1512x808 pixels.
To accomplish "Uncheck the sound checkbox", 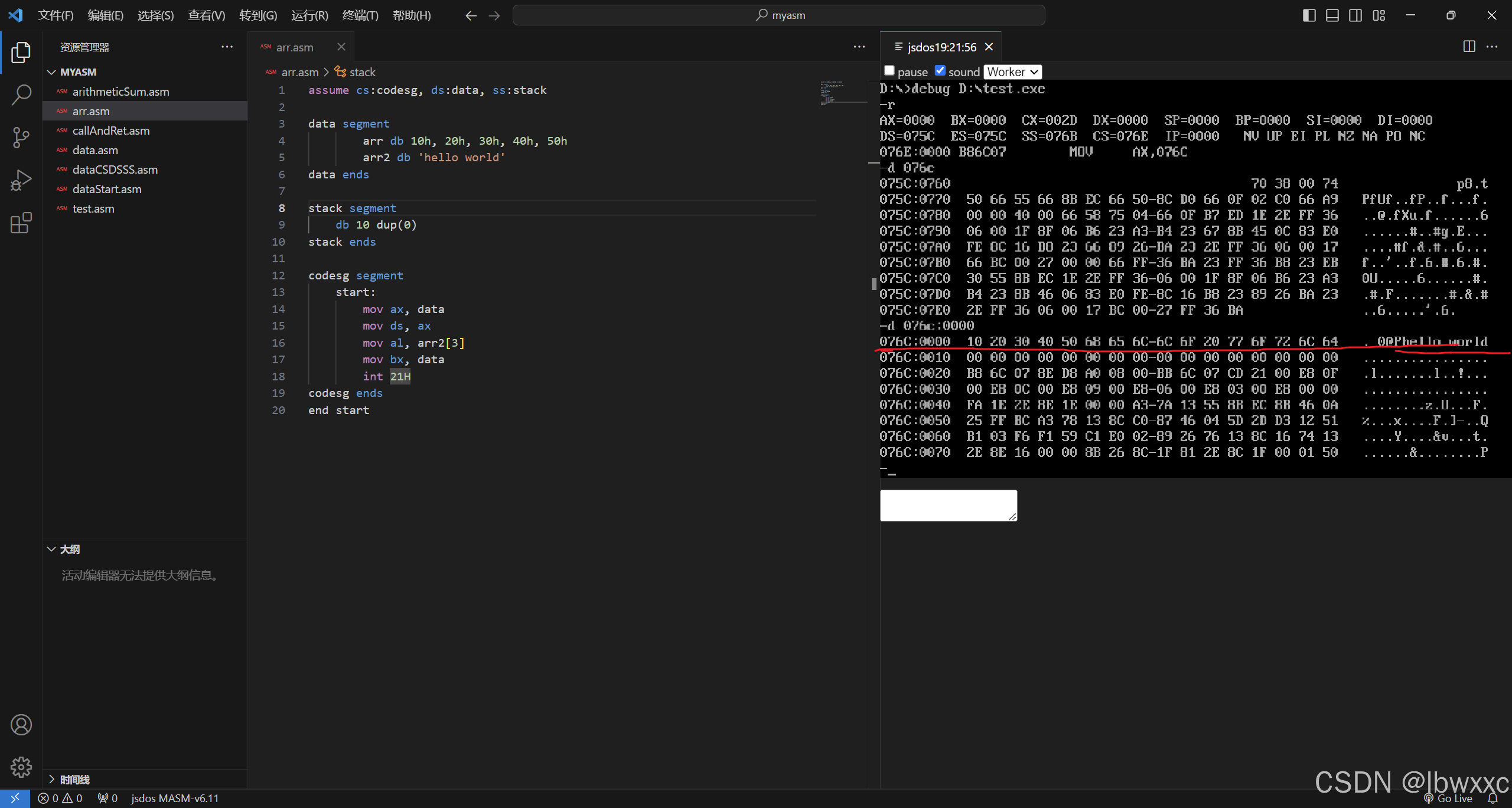I will click(x=940, y=71).
